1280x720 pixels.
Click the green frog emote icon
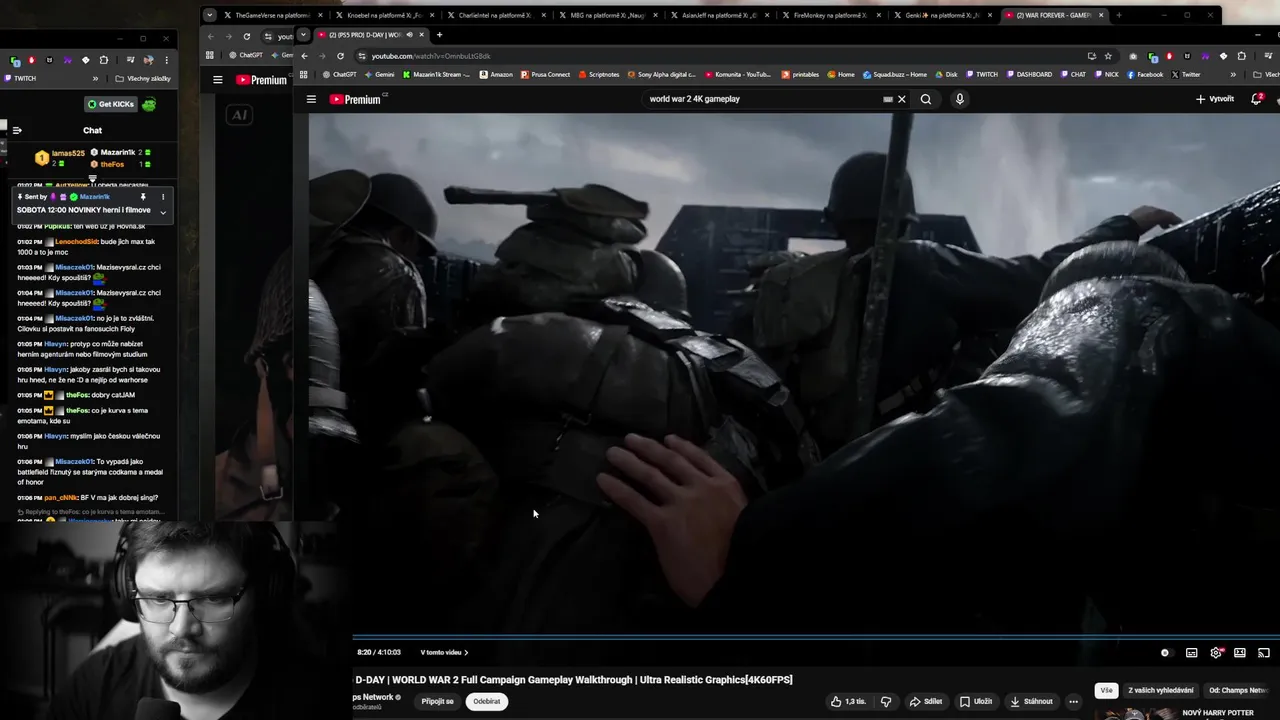(x=149, y=104)
